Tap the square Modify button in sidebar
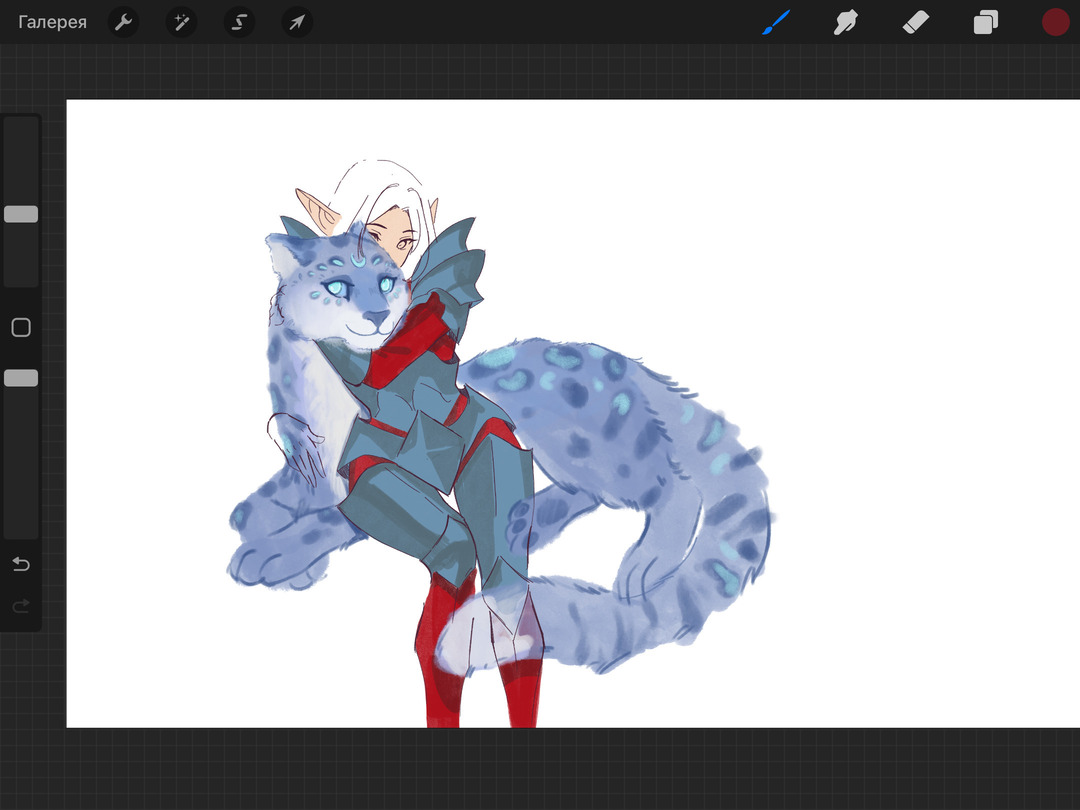The height and width of the screenshot is (810, 1080). (21, 328)
